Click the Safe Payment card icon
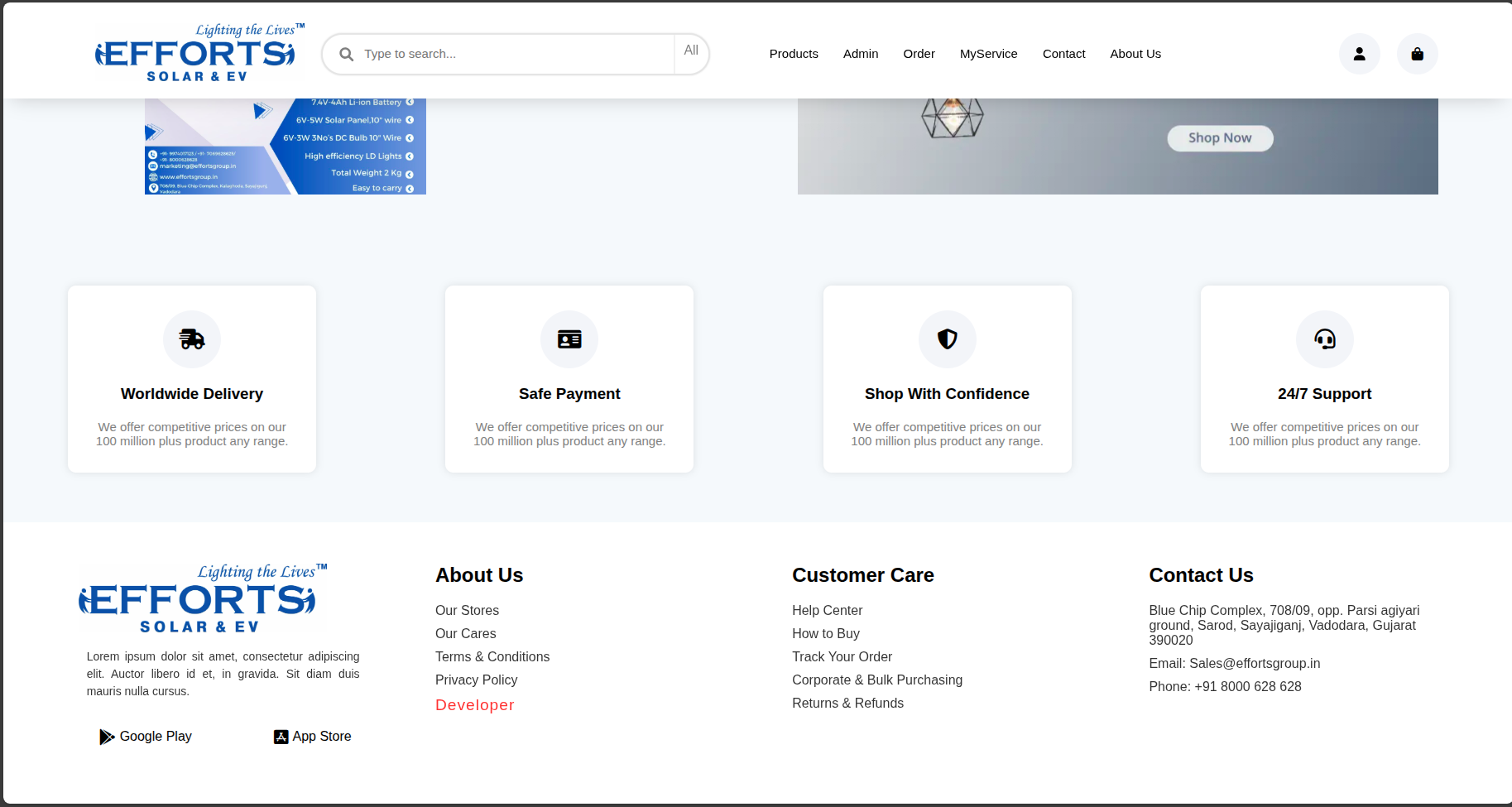 click(x=569, y=339)
